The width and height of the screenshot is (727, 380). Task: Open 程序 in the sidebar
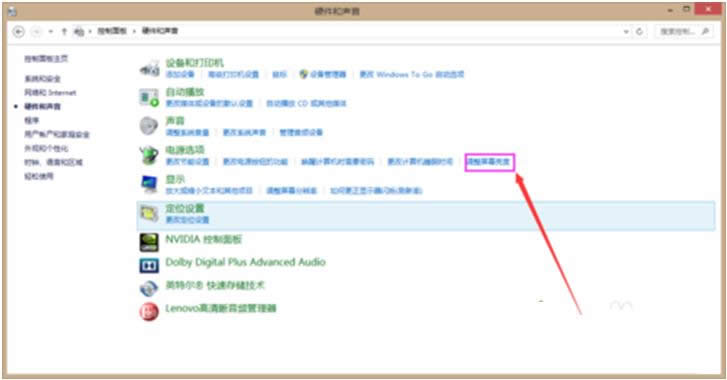tap(32, 120)
